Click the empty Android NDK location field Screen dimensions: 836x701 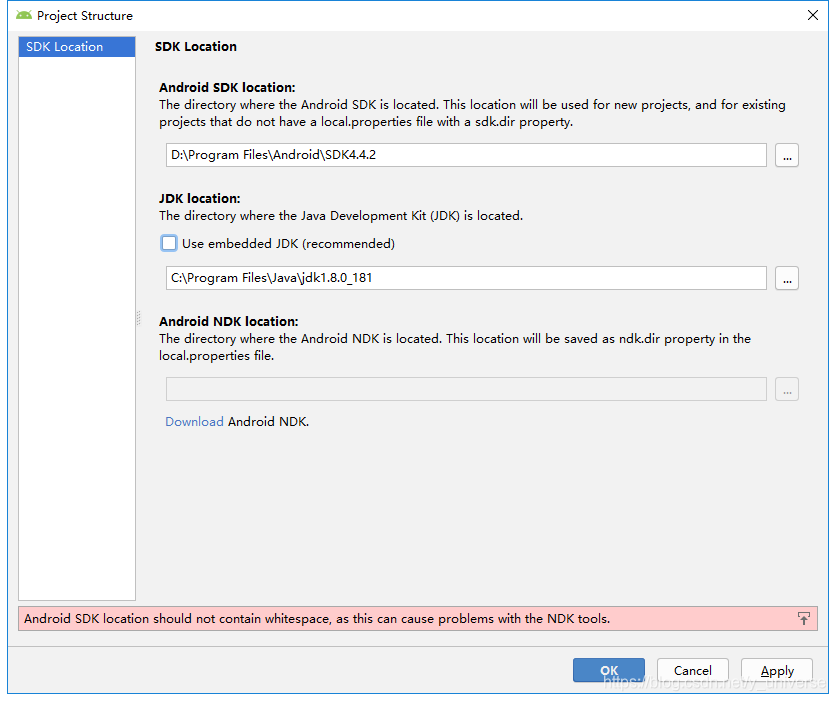coord(466,389)
